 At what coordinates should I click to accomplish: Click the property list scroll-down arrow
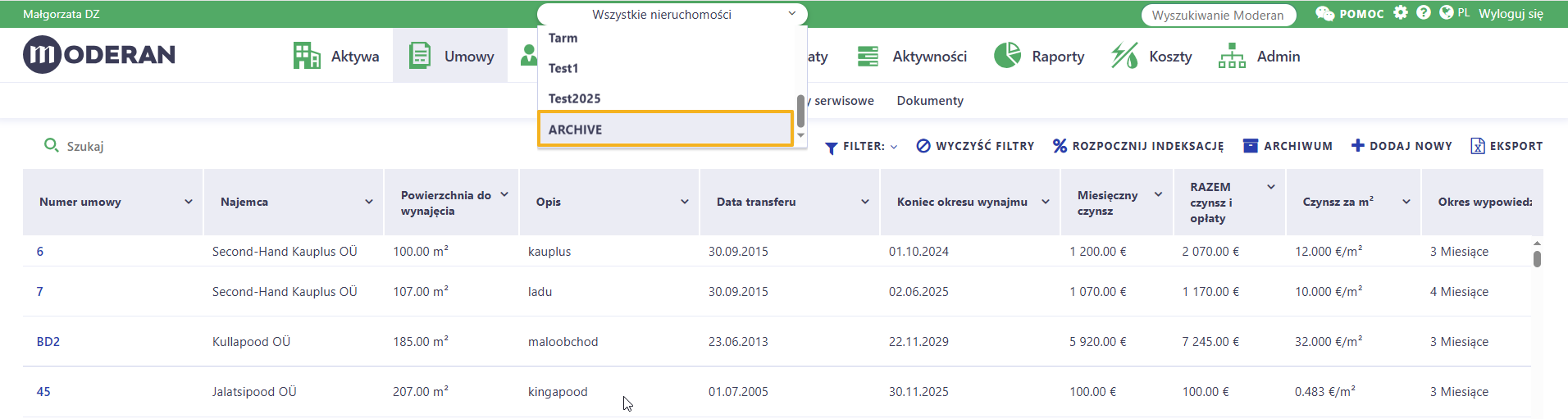pos(800,136)
